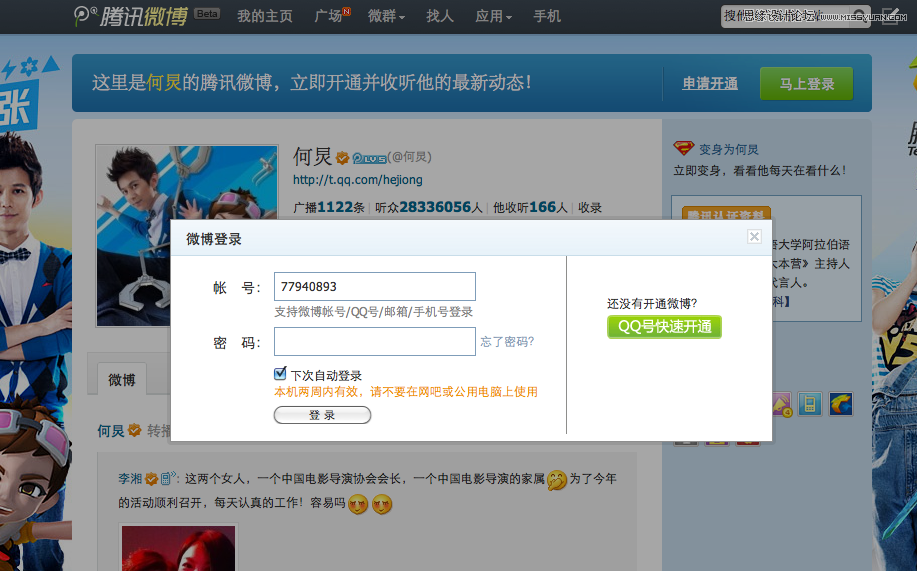This screenshot has height=571, width=917.
Task: Open 手机 in the navigation bar
Action: [547, 16]
